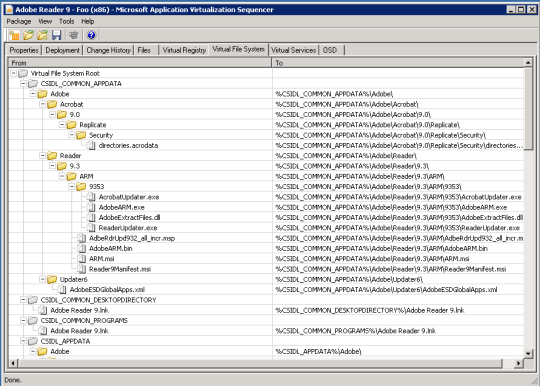
Task: Switch to the Virtual Registry tab
Action: (184, 50)
